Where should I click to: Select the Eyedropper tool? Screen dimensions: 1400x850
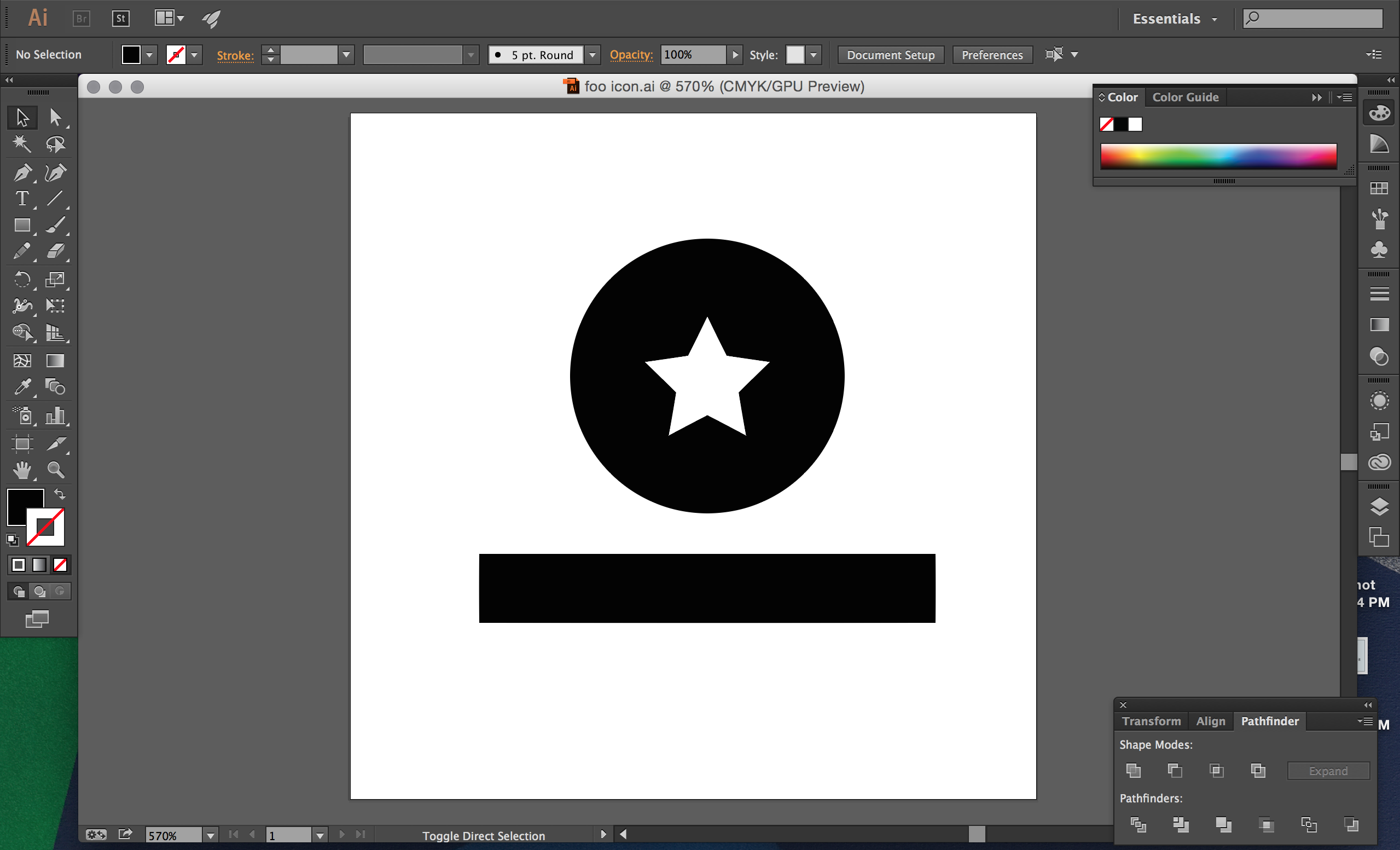point(22,387)
